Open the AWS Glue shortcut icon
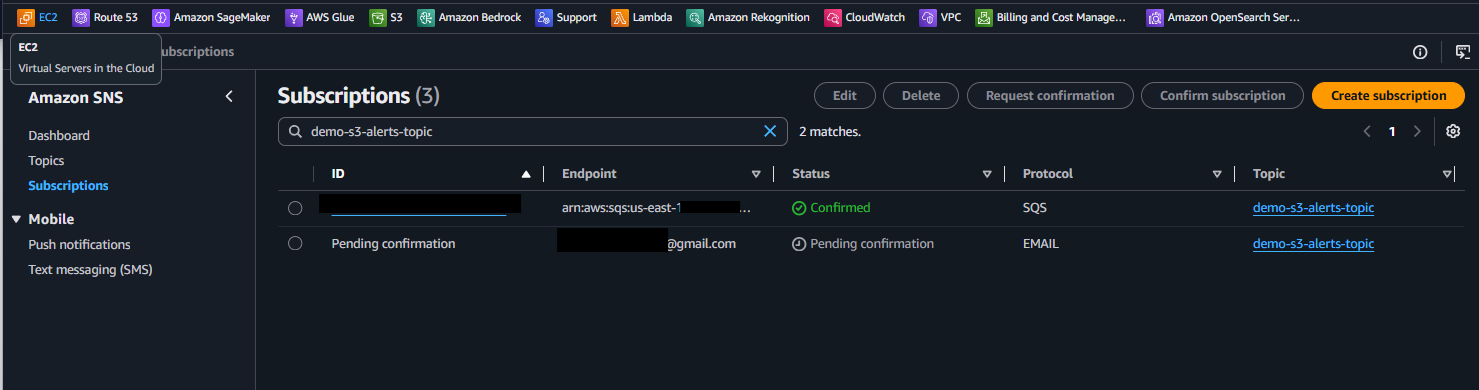Viewport: 1479px width, 390px height. 293,17
